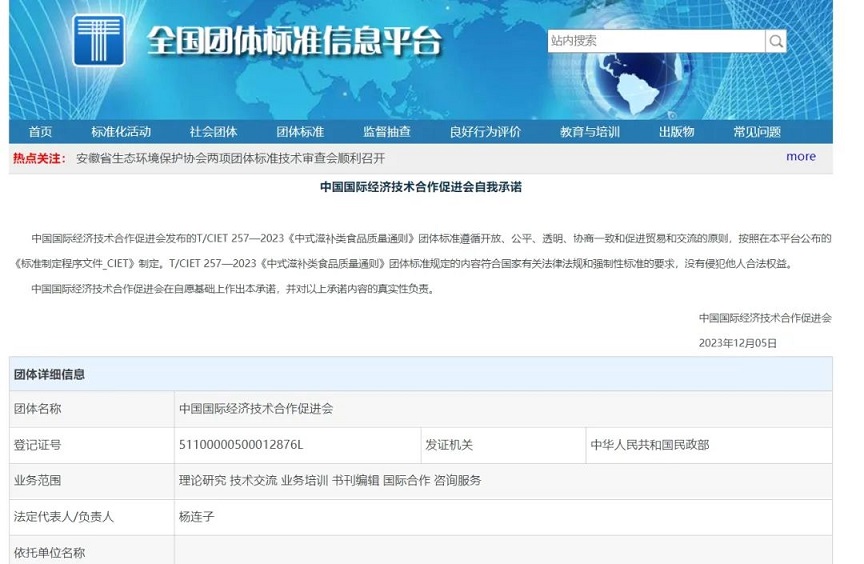Screen dimensions: 864x564
Task: Go to the 常见问题 page
Action: pyautogui.click(x=756, y=132)
